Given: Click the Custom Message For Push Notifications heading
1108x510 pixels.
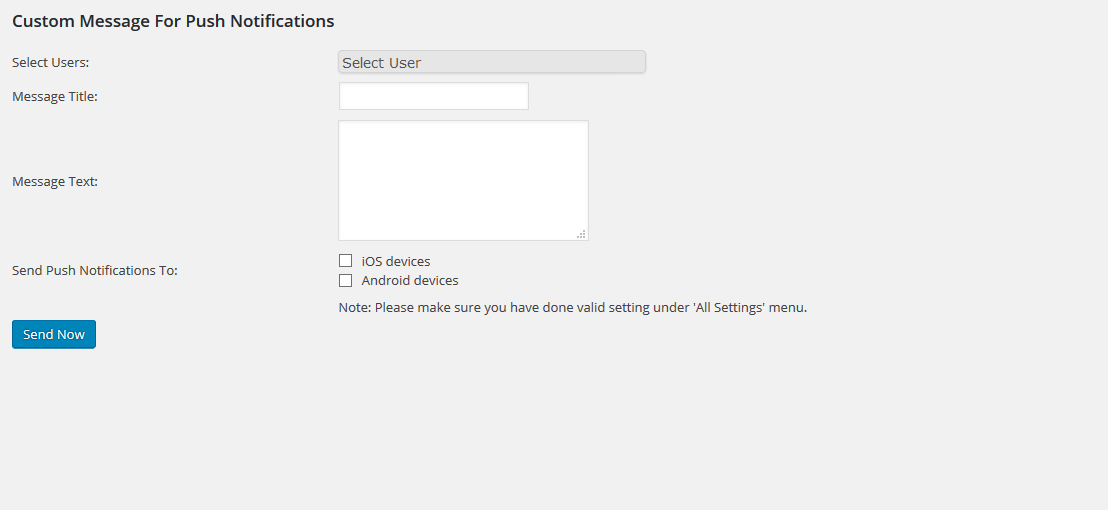Looking at the screenshot, I should click(x=173, y=21).
